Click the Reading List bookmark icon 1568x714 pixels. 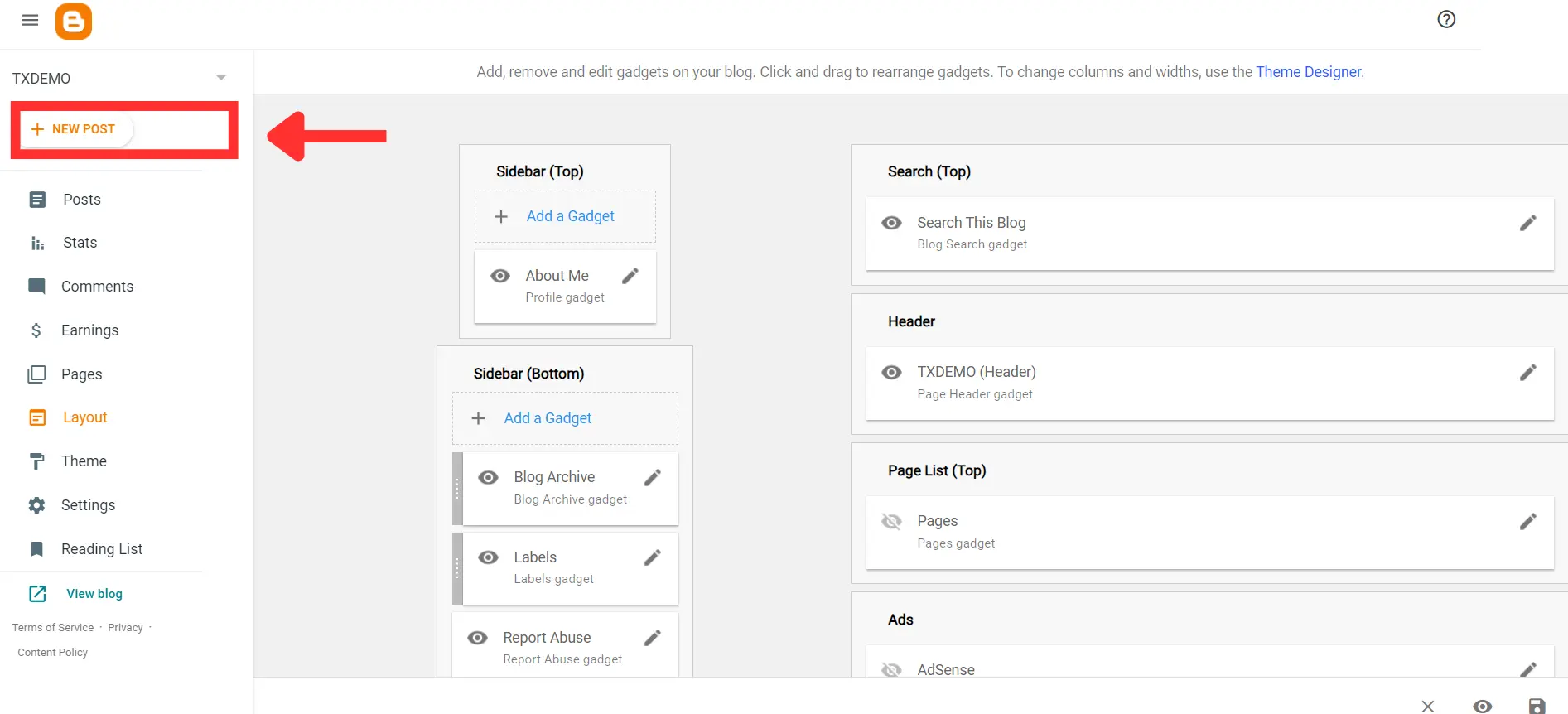[36, 549]
